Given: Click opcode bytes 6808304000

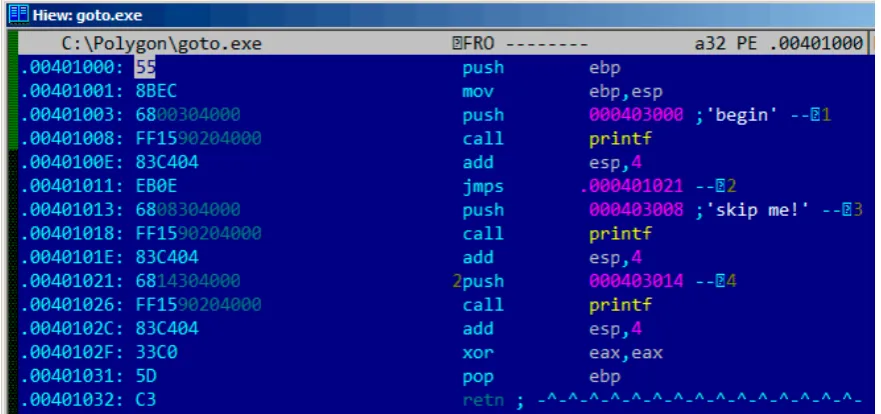Looking at the screenshot, I should pyautogui.click(x=188, y=210).
